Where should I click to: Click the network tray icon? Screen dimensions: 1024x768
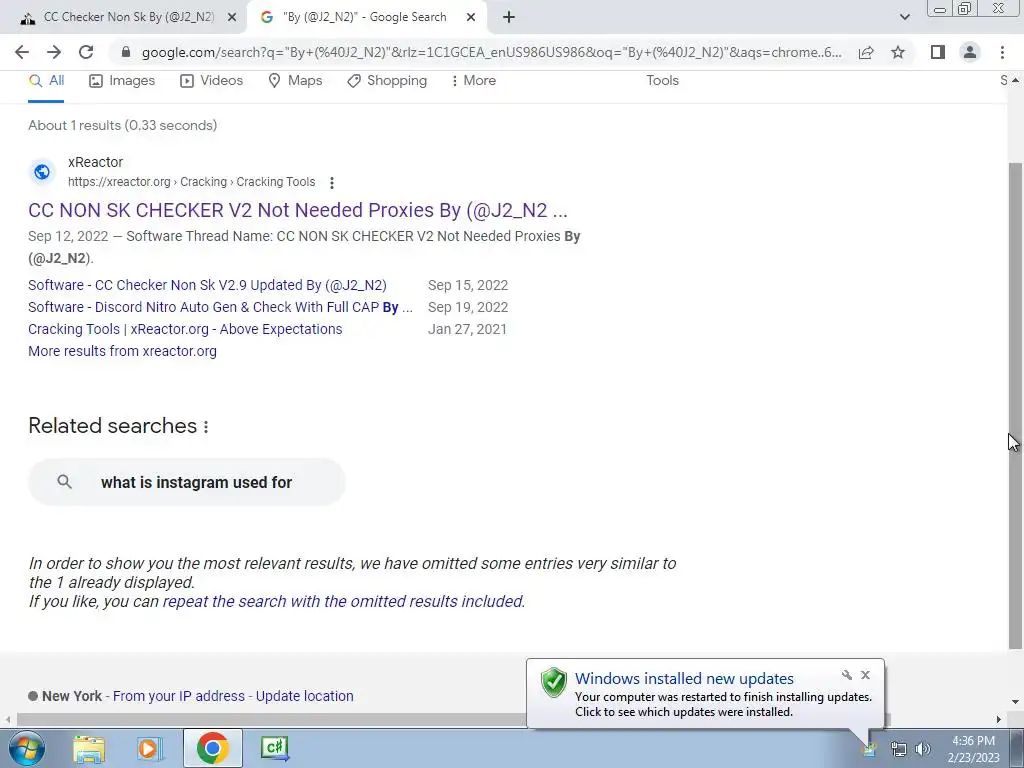899,750
